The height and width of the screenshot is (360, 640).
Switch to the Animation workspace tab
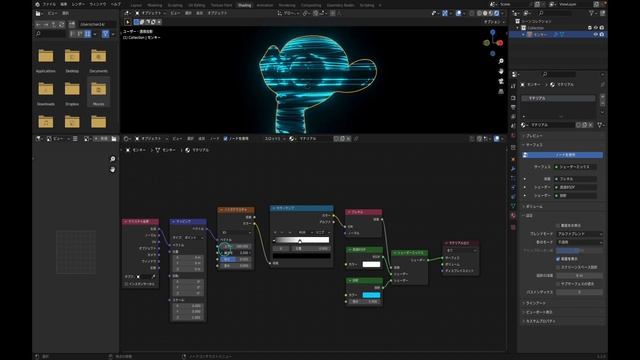coord(264,5)
